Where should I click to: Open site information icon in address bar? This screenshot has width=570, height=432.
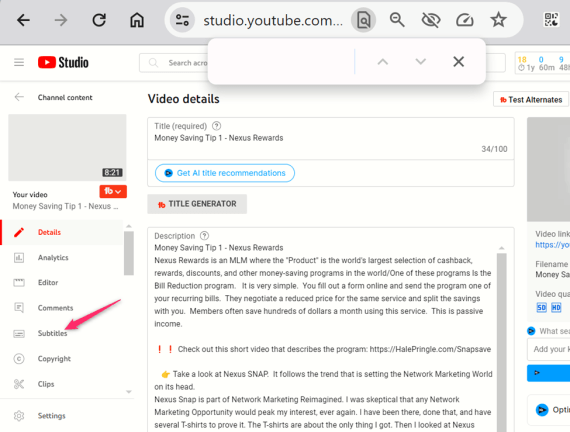pos(182,20)
